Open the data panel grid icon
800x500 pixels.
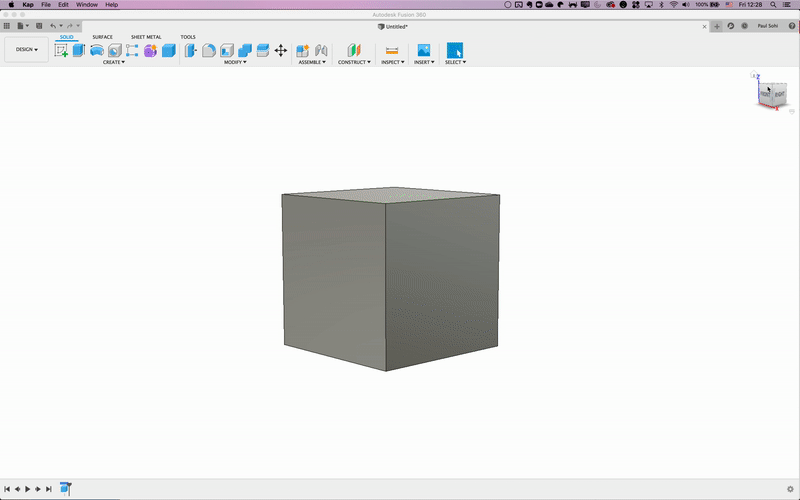pos(7,26)
